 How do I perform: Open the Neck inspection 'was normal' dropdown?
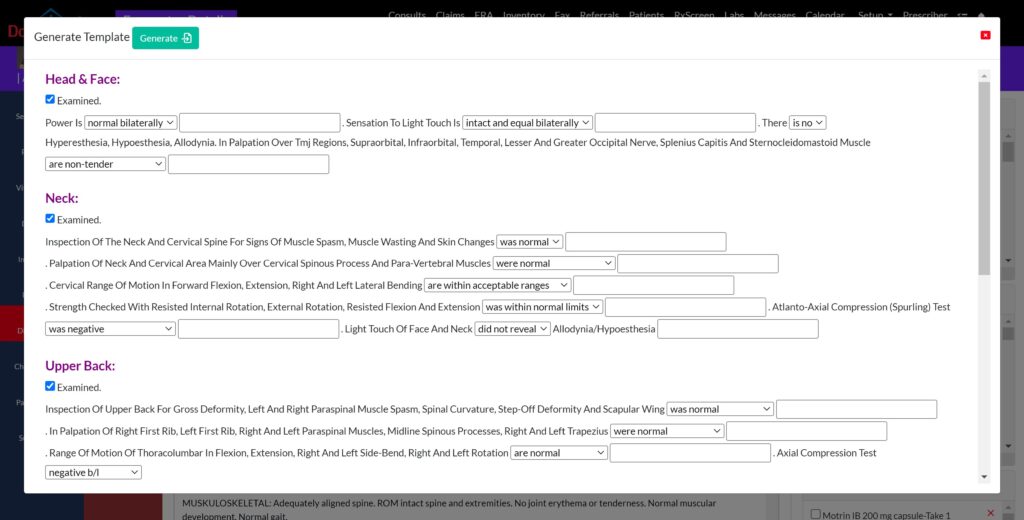530,242
